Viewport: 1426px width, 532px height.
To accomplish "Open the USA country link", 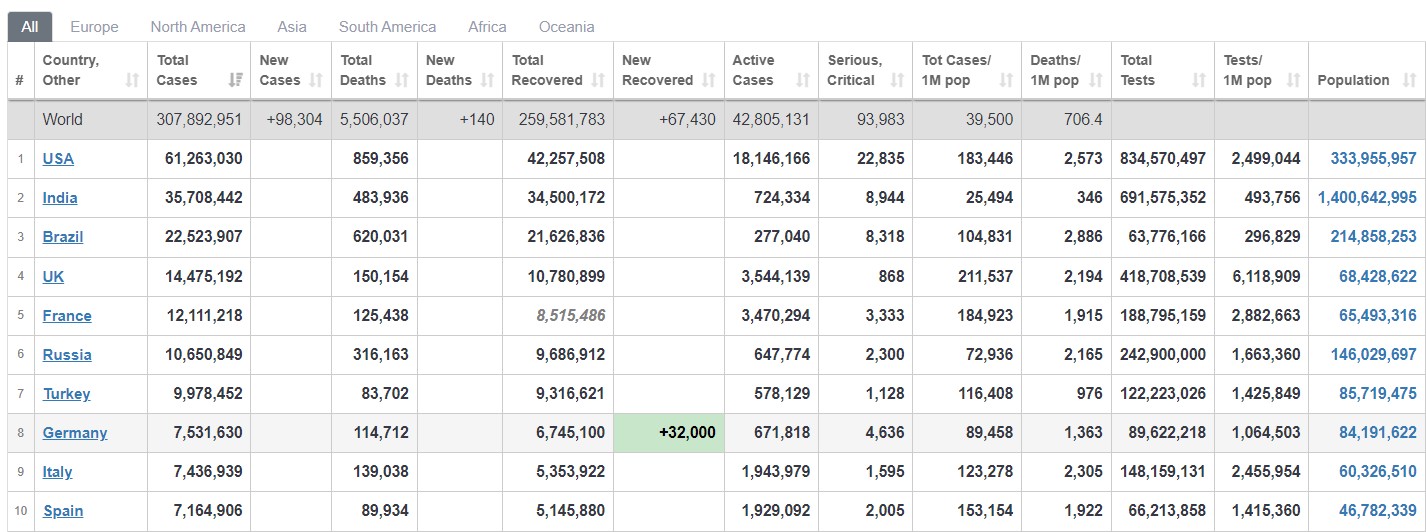I will [x=58, y=158].
